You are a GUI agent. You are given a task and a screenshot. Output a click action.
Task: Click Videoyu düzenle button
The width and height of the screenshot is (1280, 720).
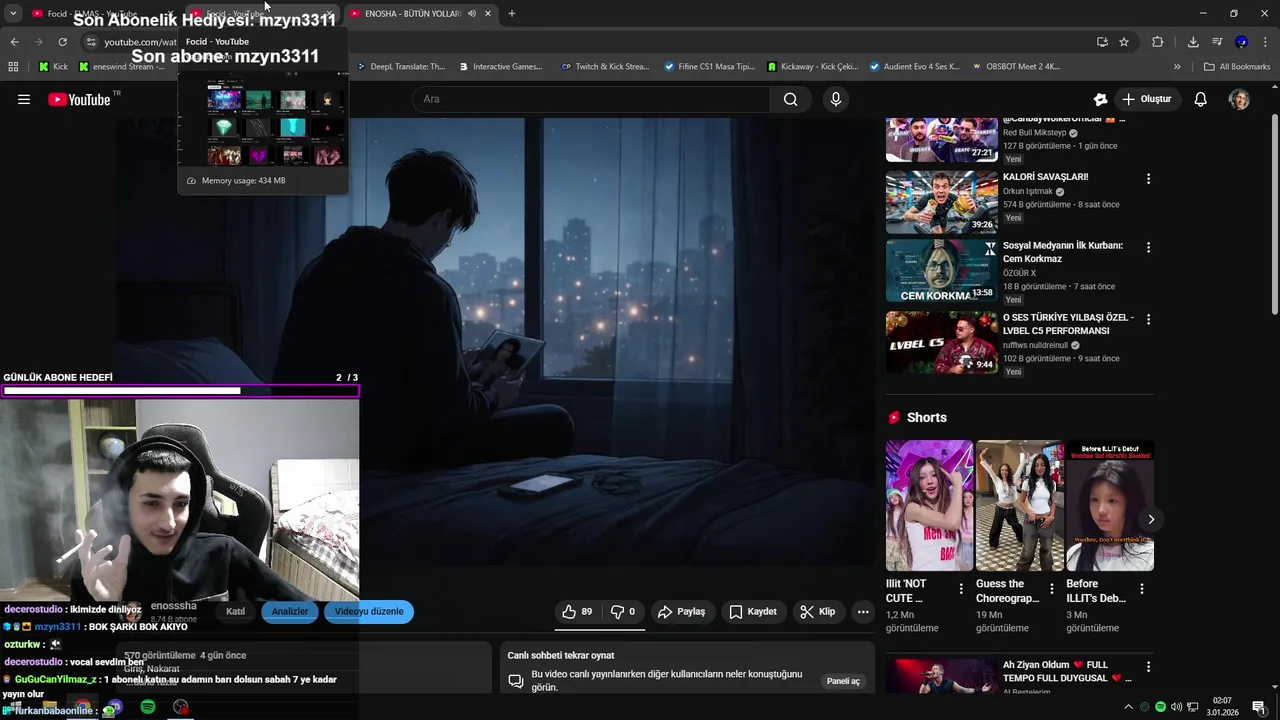(369, 612)
